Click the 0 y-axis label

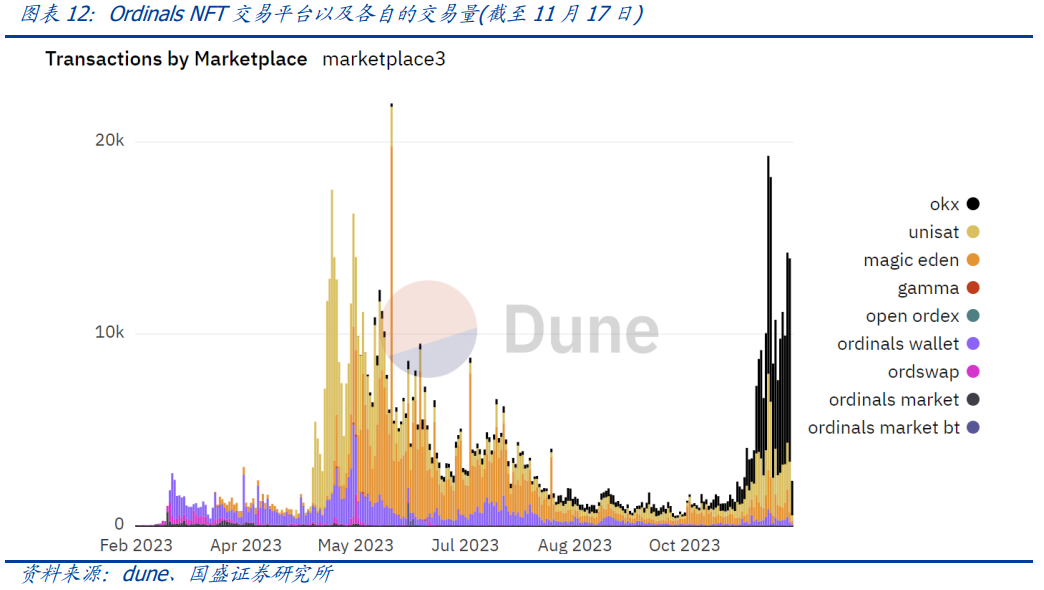[119, 524]
